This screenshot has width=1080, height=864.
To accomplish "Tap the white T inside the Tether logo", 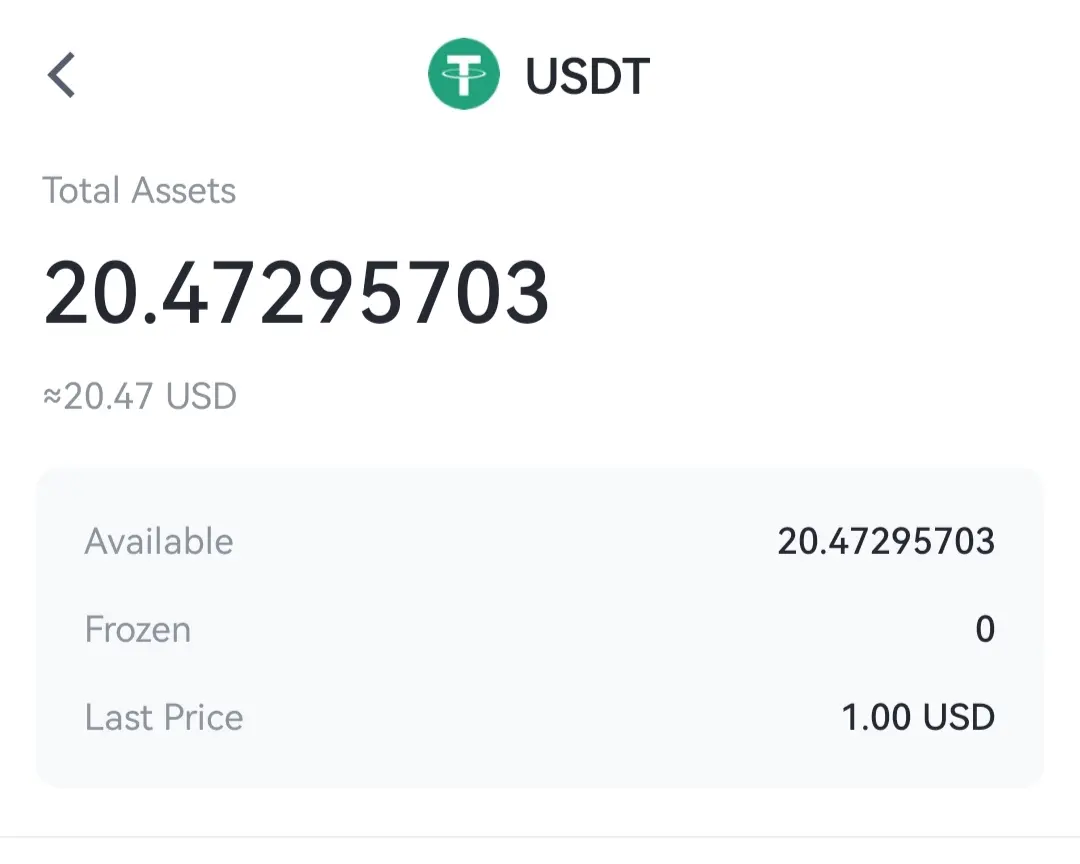I will coord(464,74).
